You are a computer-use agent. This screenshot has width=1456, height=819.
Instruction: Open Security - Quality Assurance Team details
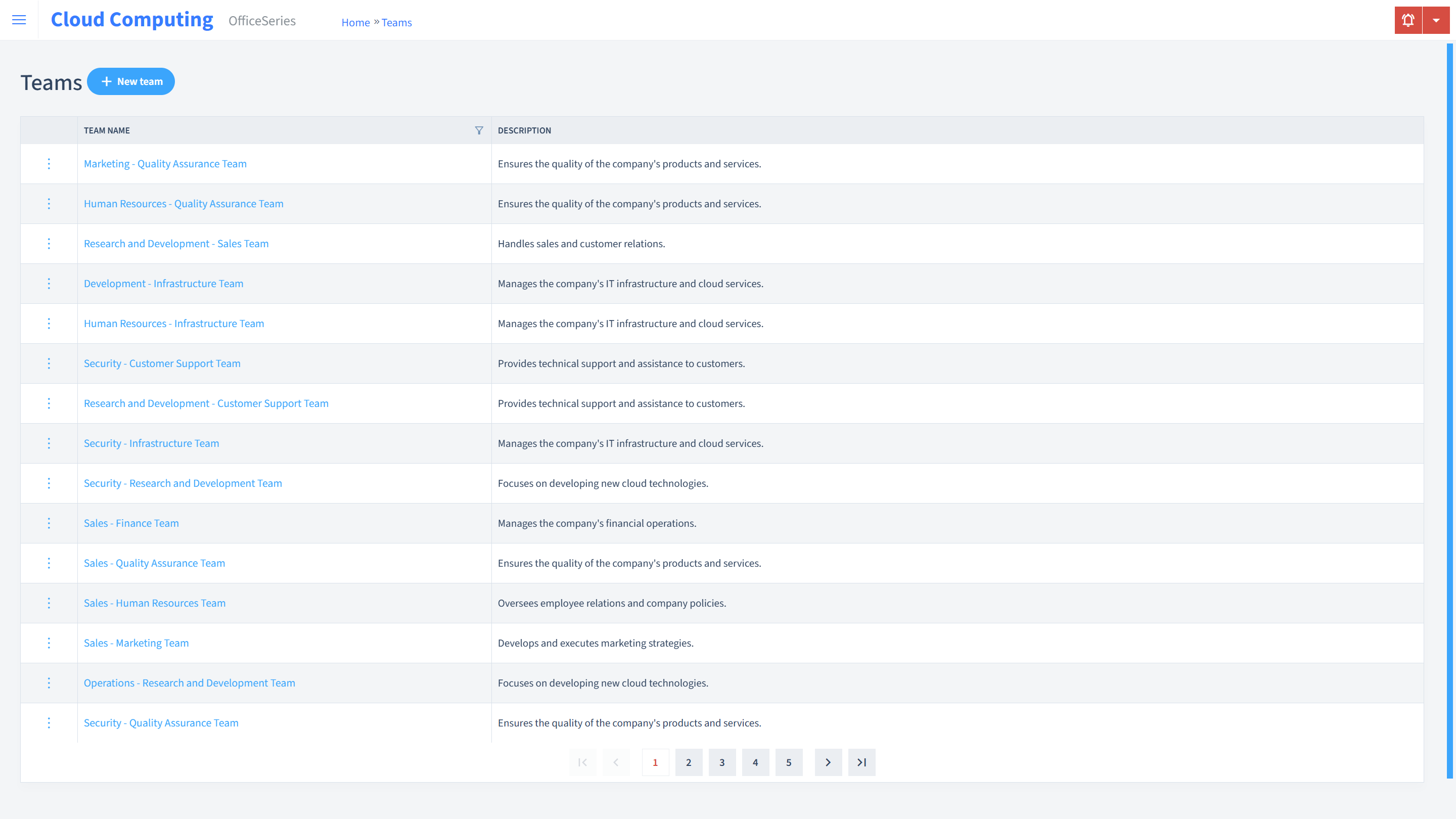tap(161, 722)
